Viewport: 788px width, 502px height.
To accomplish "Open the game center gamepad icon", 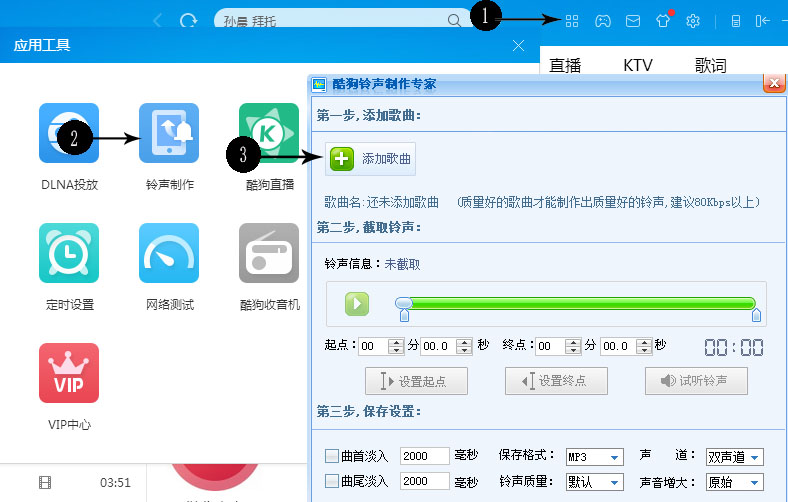I will pyautogui.click(x=603, y=21).
